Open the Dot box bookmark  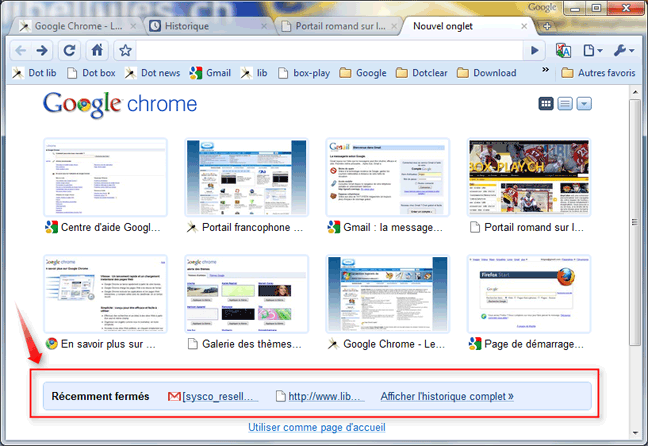(91, 73)
